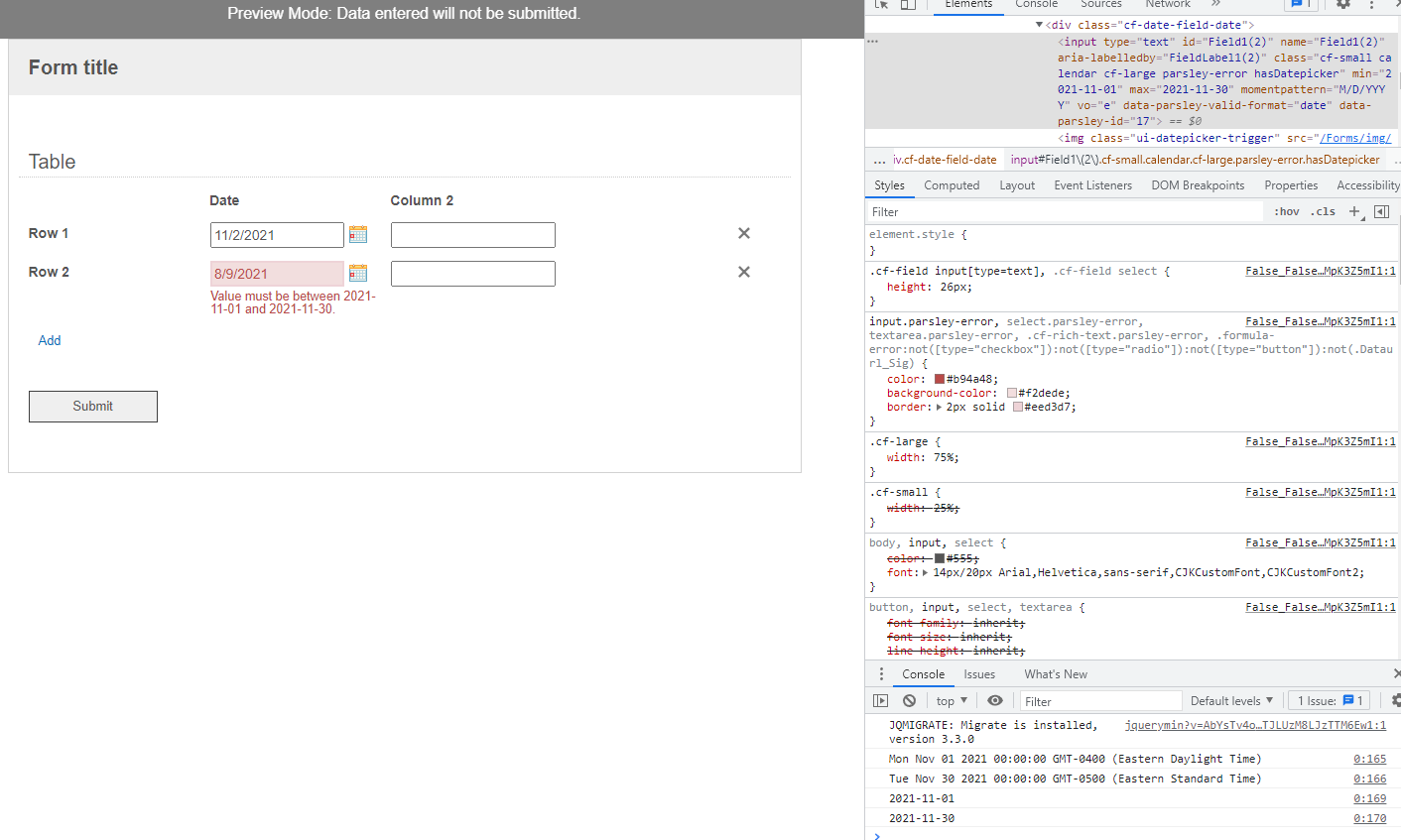The height and width of the screenshot is (840, 1401).
Task: Open the top JavaScript context dropdown
Action: pos(951,700)
